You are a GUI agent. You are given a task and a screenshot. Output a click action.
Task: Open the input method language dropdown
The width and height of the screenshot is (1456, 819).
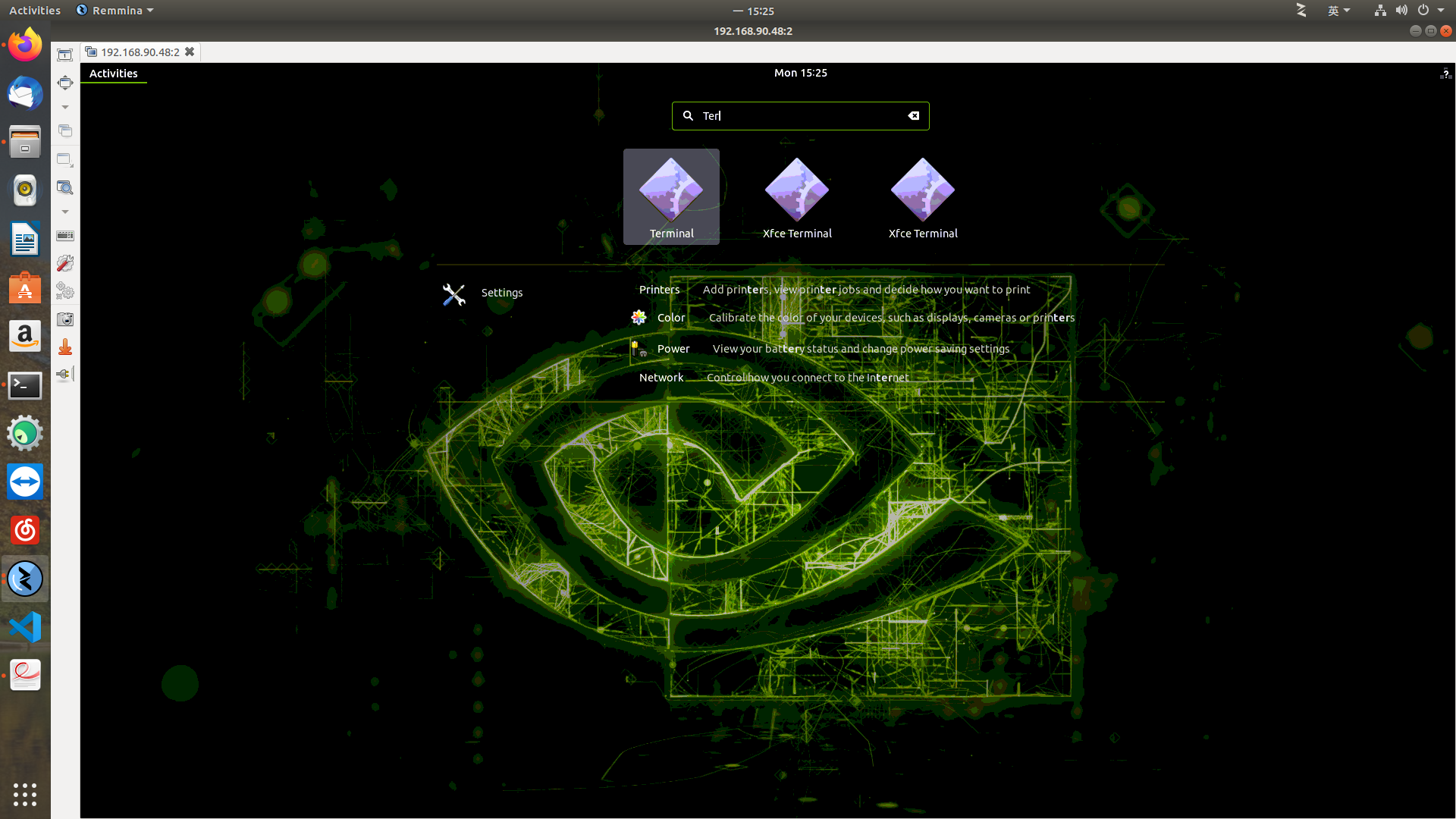(1338, 11)
